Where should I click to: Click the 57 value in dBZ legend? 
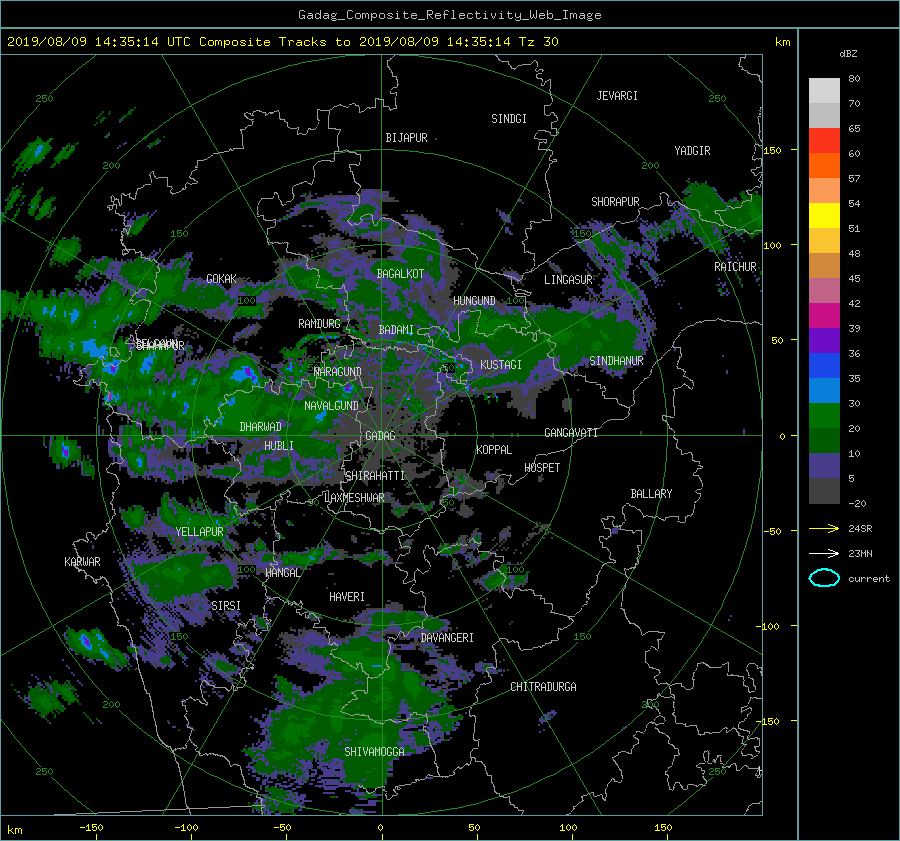(x=854, y=179)
